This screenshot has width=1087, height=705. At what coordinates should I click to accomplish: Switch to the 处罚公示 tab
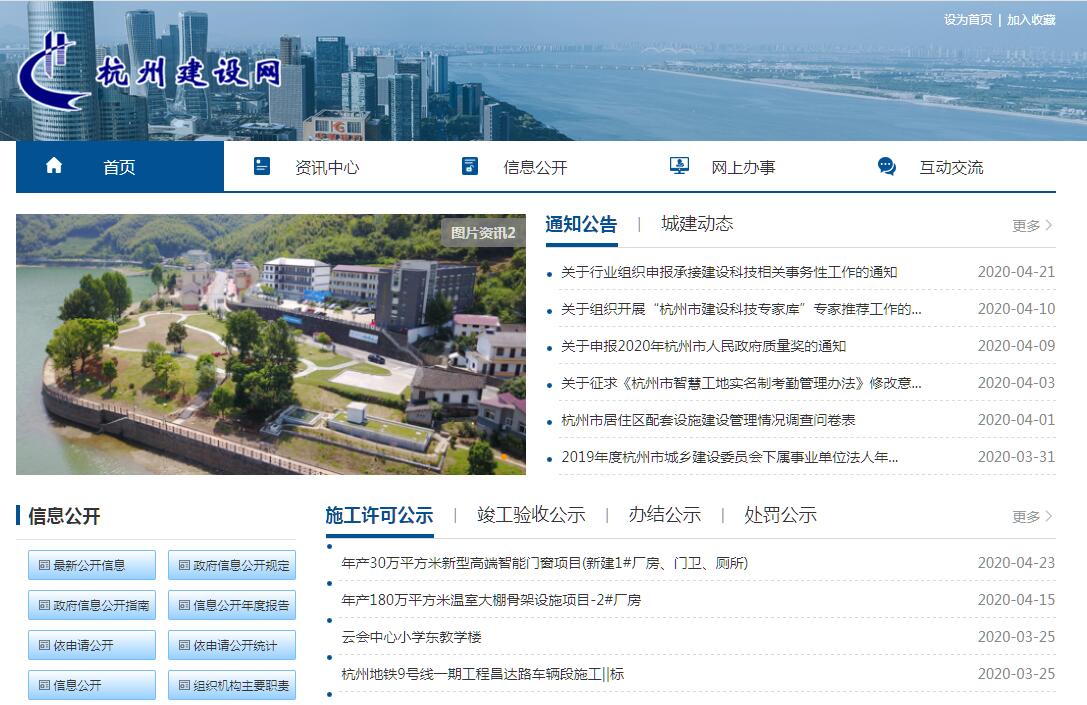(x=781, y=515)
